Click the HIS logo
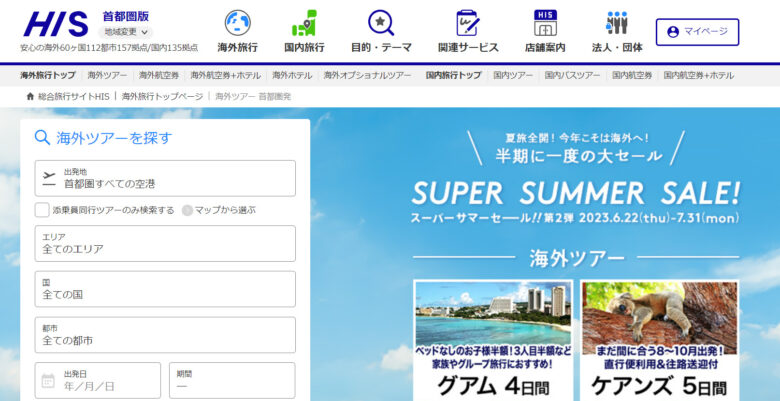 pyautogui.click(x=56, y=24)
